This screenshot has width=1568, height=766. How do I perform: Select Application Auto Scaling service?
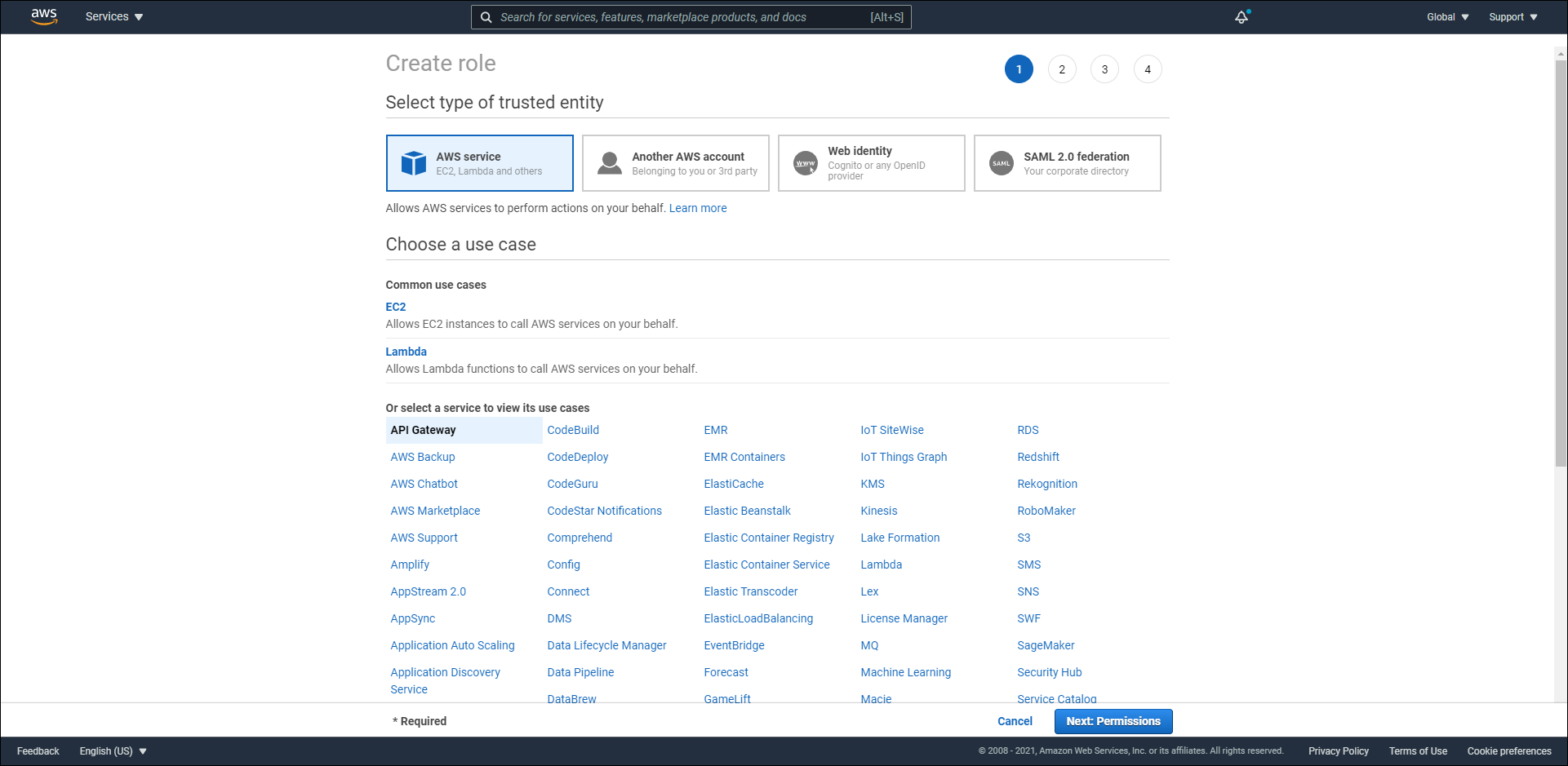(x=453, y=645)
